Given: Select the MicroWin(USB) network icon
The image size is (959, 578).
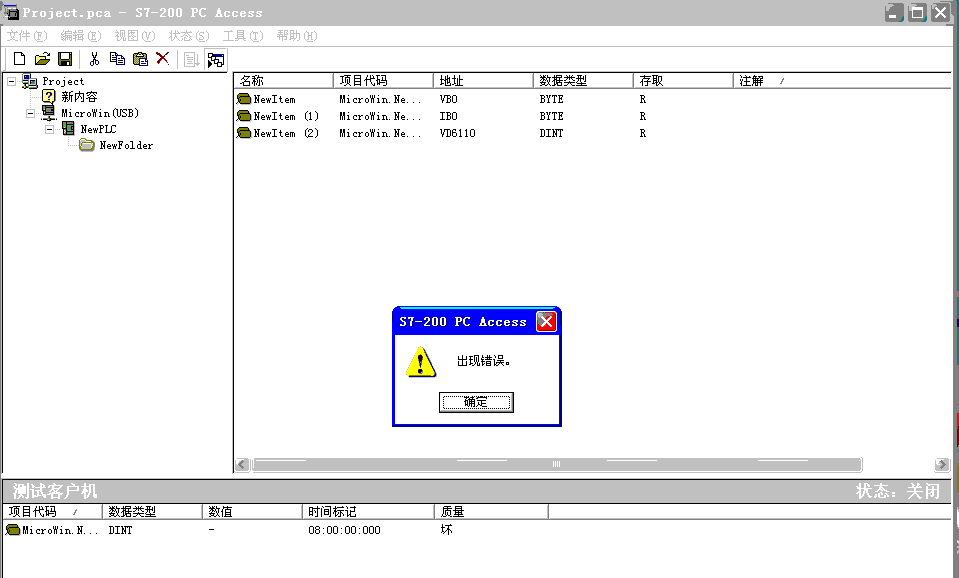Looking at the screenshot, I should (x=48, y=113).
